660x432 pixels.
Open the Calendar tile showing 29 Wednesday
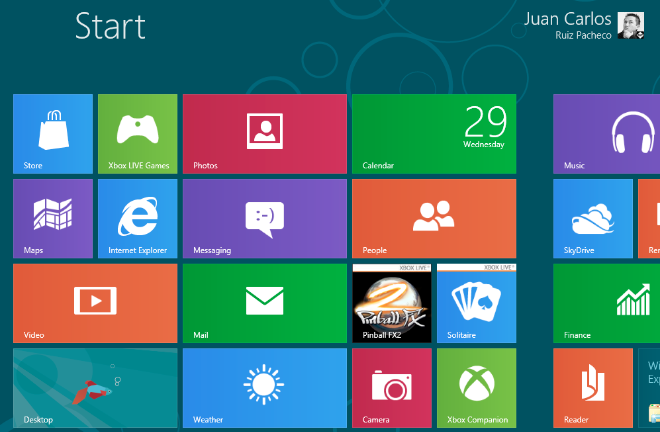434,134
